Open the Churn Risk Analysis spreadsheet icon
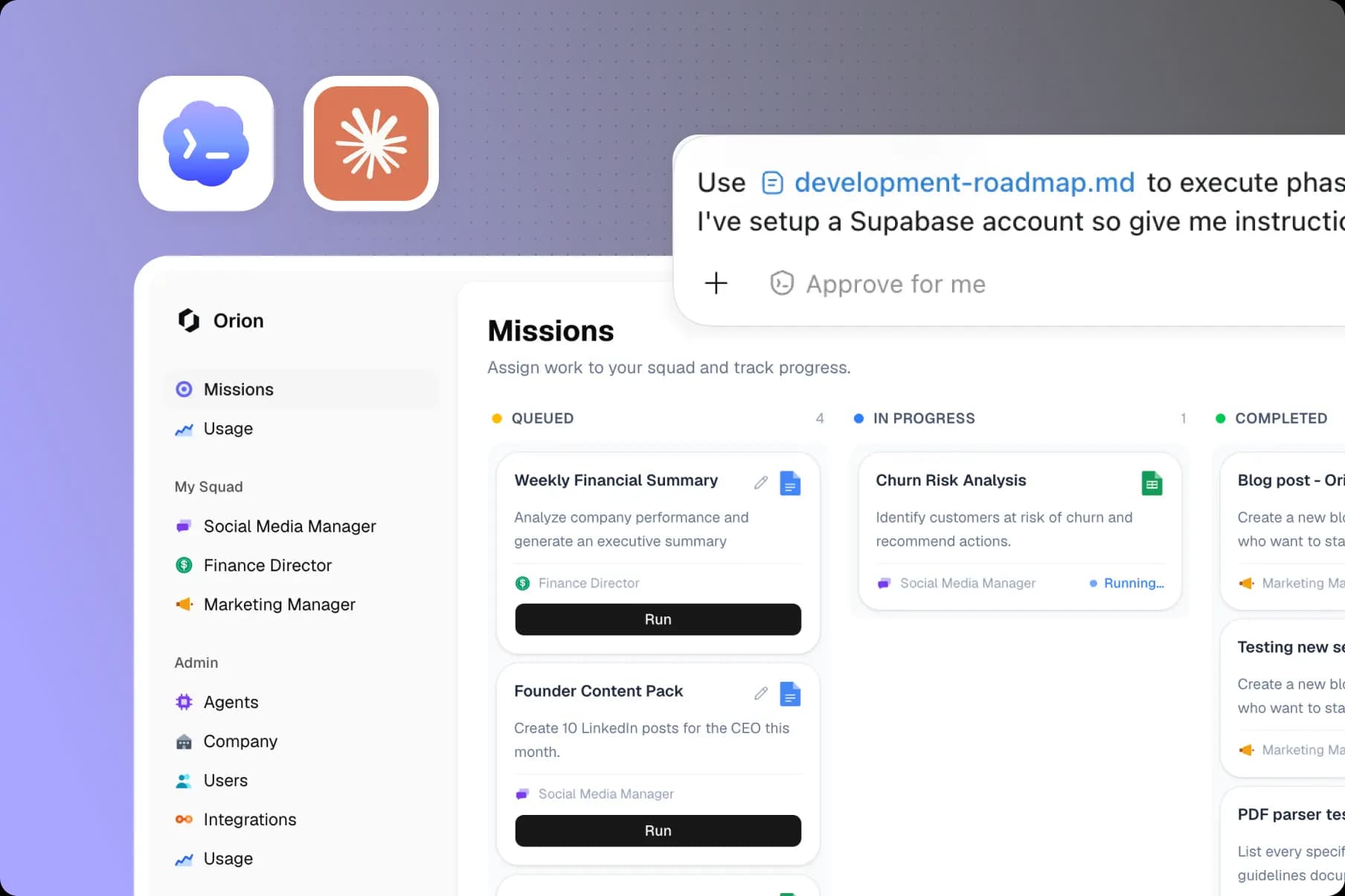The width and height of the screenshot is (1345, 896). coord(1152,483)
